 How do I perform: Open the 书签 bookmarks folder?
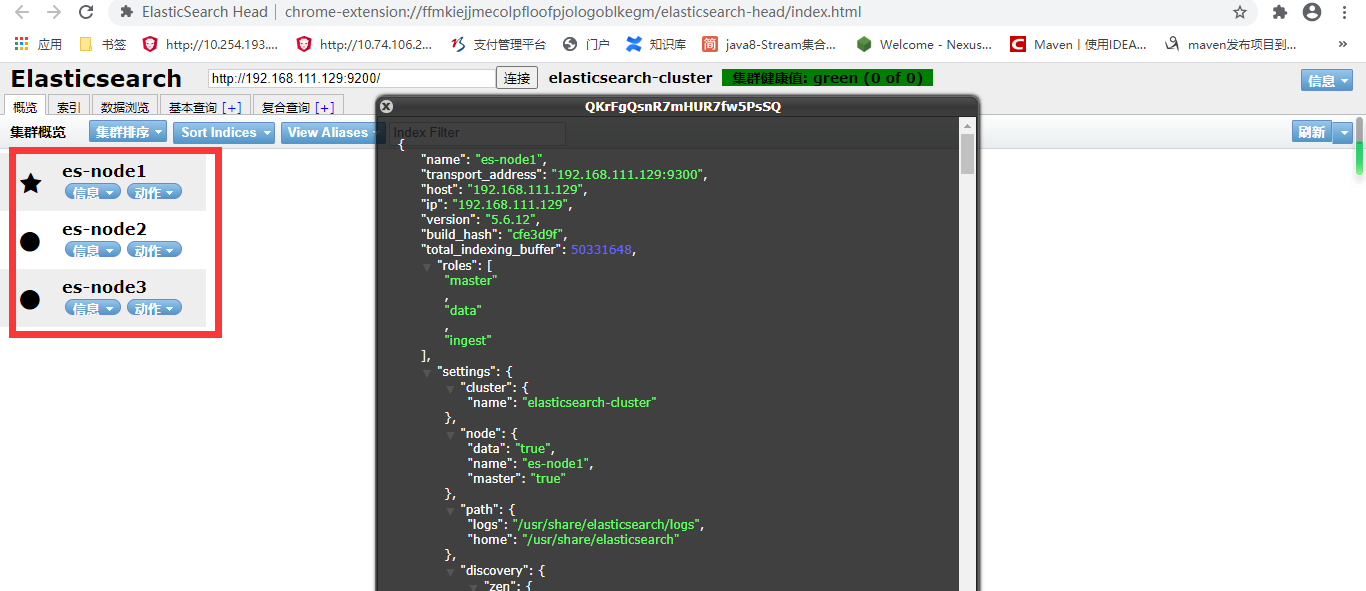[x=102, y=44]
